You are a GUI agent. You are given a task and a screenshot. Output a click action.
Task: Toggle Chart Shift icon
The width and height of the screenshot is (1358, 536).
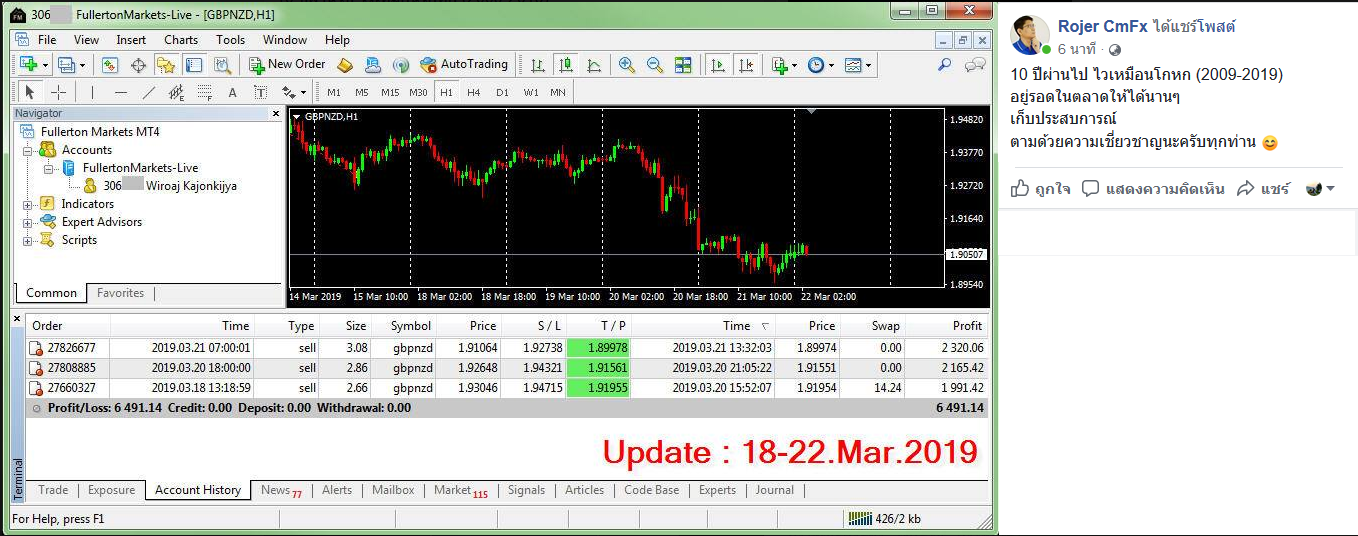pos(745,65)
